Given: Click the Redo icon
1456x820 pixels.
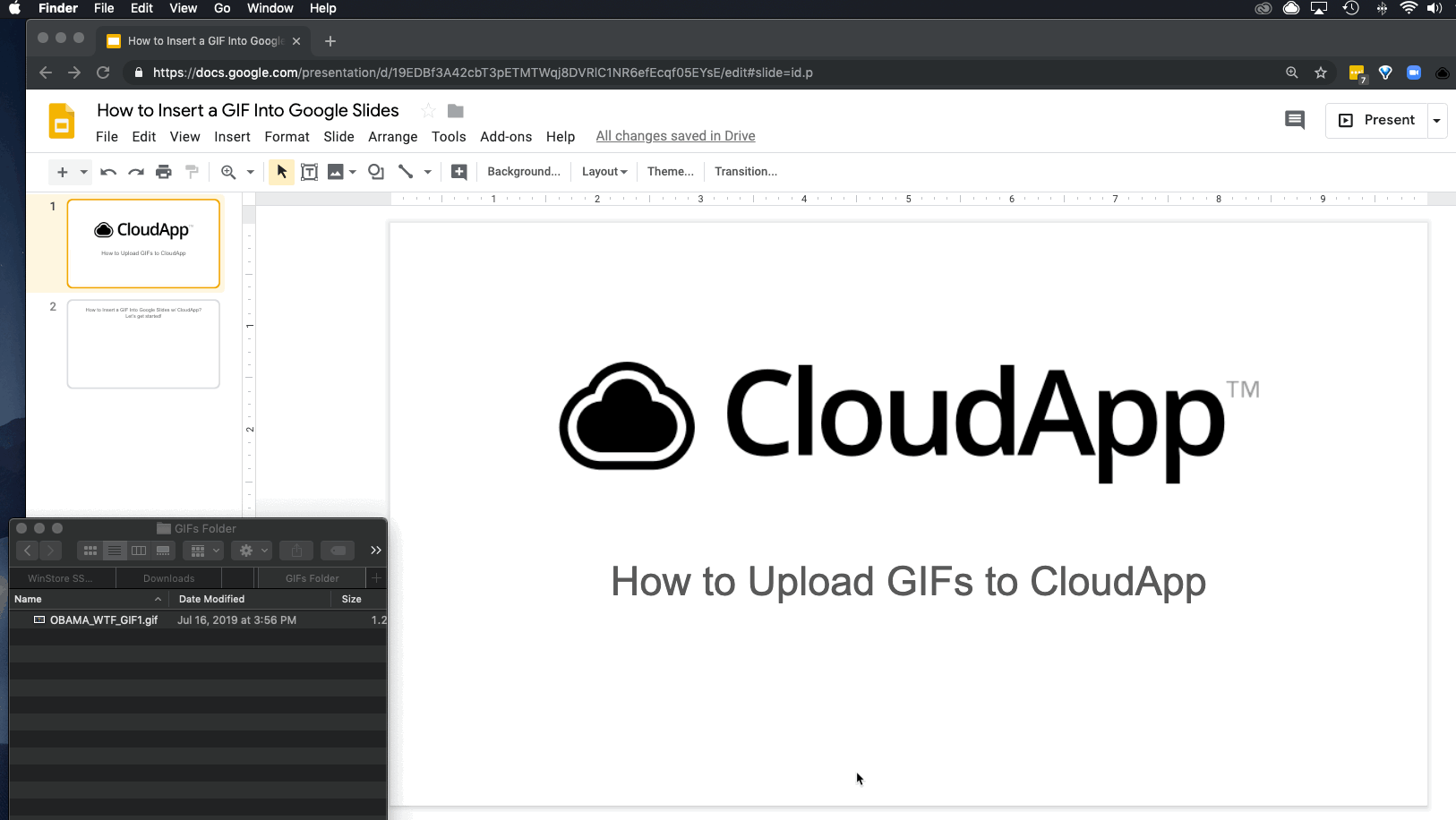Looking at the screenshot, I should (x=135, y=171).
